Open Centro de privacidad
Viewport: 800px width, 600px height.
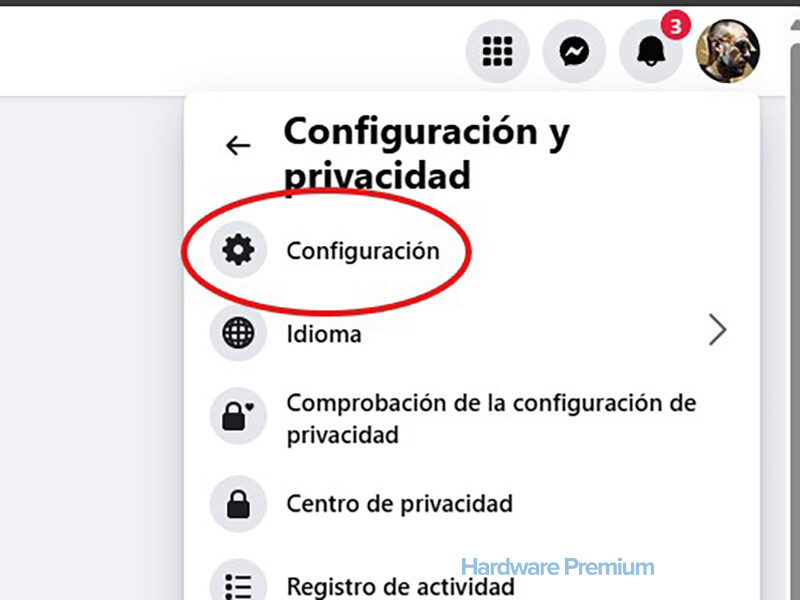pos(472,504)
